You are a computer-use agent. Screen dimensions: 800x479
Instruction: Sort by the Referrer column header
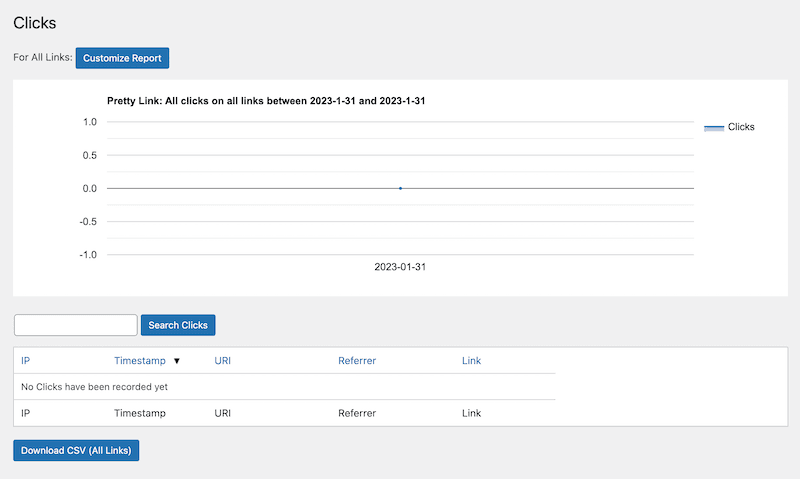[357, 361]
